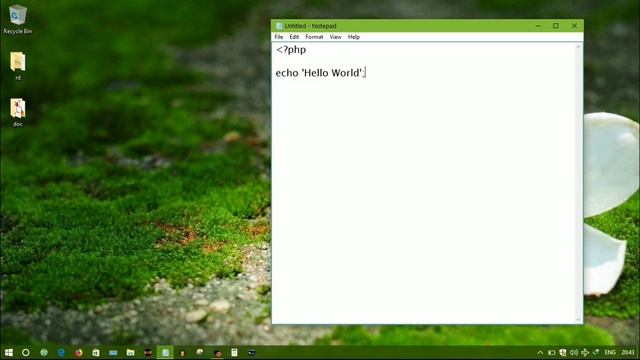Open the terminal icon at taskbar end
The width and height of the screenshot is (640, 360).
coord(252,352)
